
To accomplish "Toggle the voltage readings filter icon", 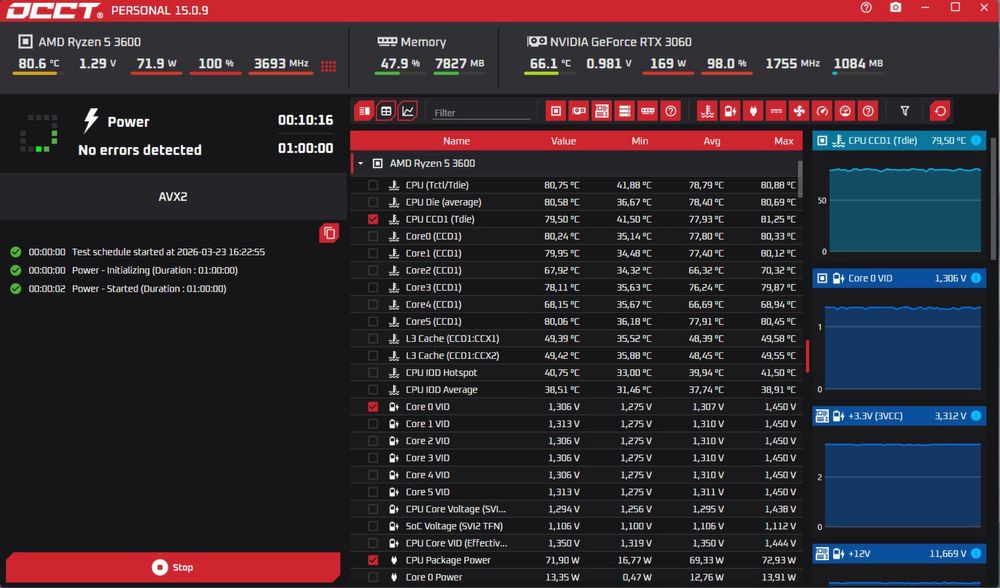I will pos(730,111).
